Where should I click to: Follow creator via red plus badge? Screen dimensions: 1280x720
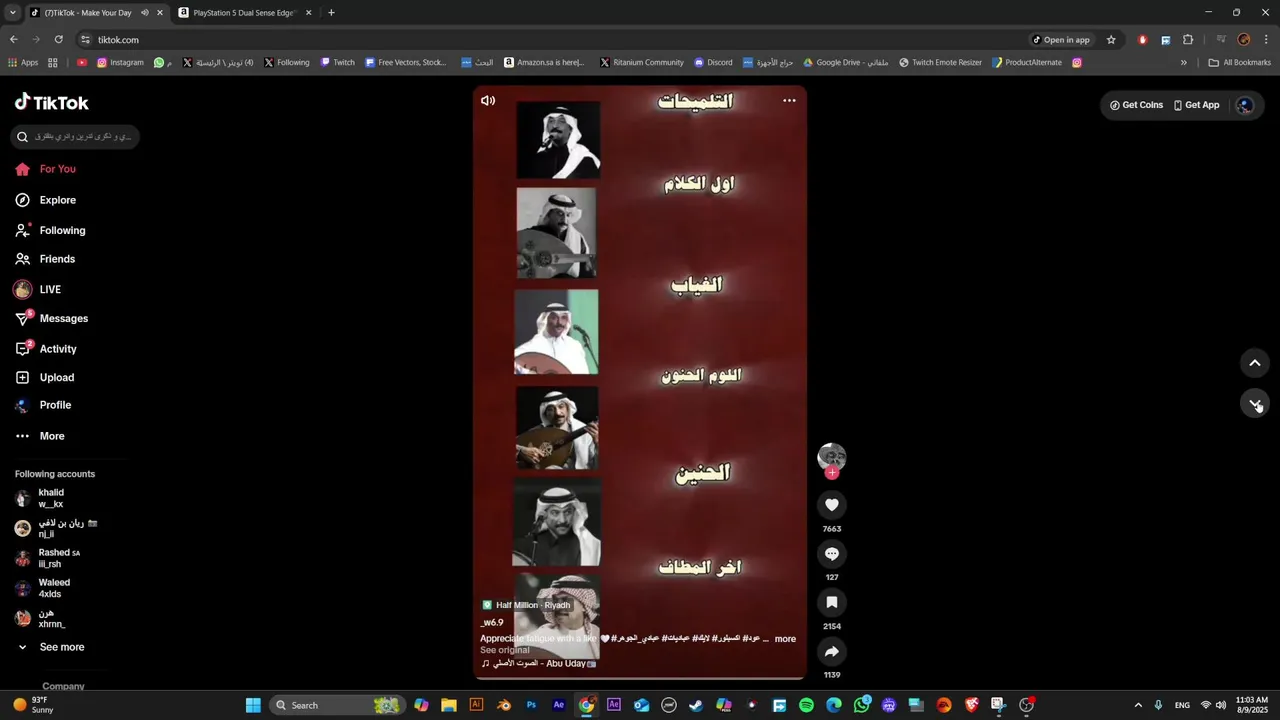point(832,472)
